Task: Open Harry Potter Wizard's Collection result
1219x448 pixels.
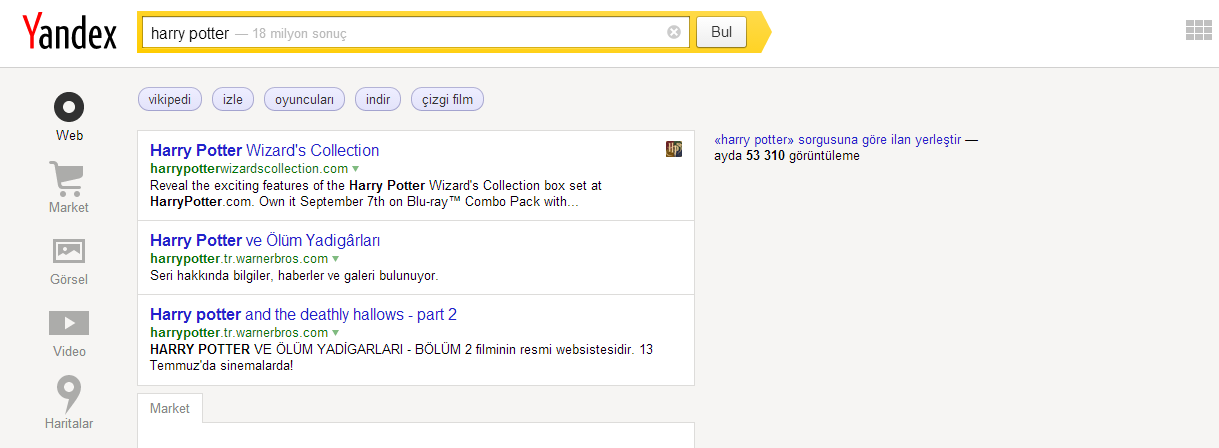Action: point(264,150)
